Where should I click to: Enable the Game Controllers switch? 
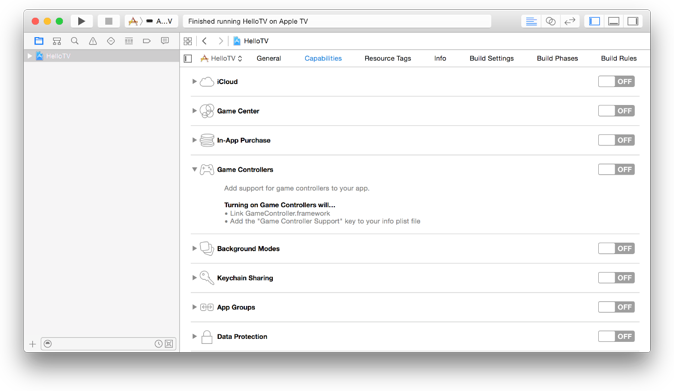pyautogui.click(x=616, y=169)
